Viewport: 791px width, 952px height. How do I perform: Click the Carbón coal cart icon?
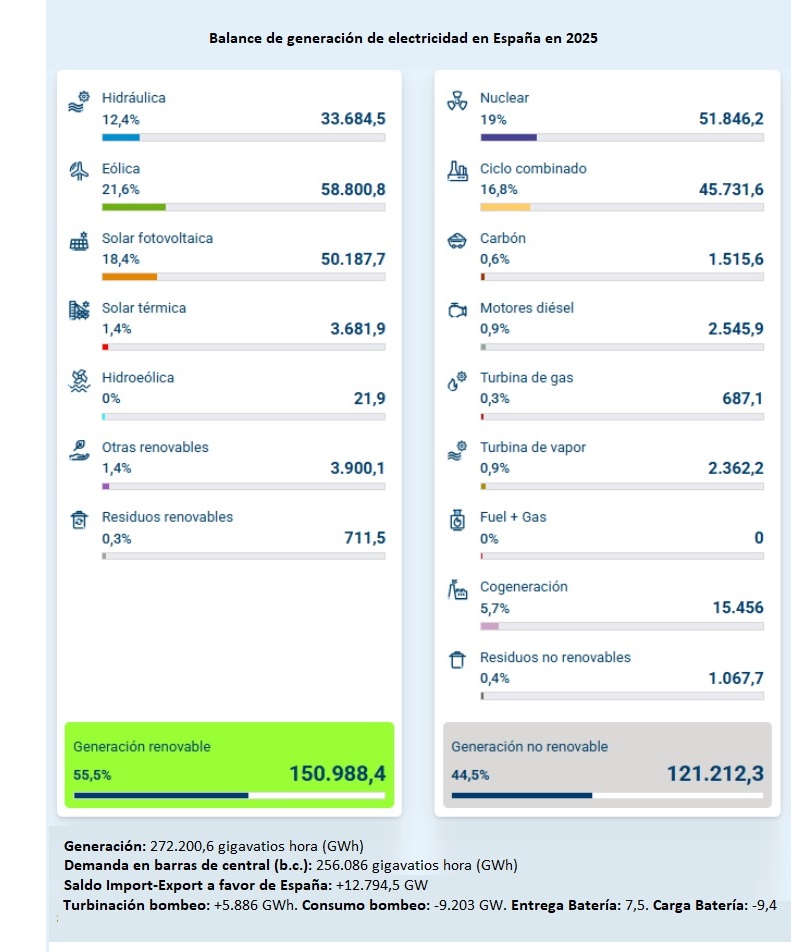click(x=457, y=241)
